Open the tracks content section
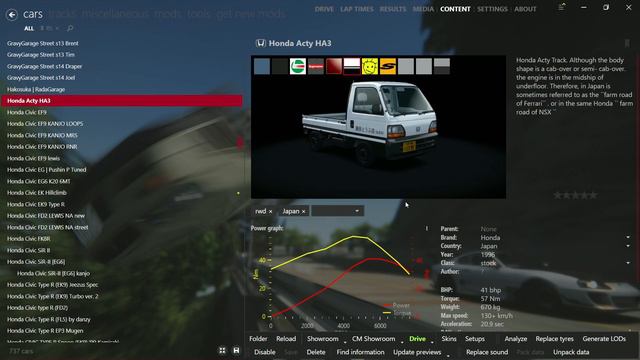The height and width of the screenshot is (360, 640). [x=63, y=14]
